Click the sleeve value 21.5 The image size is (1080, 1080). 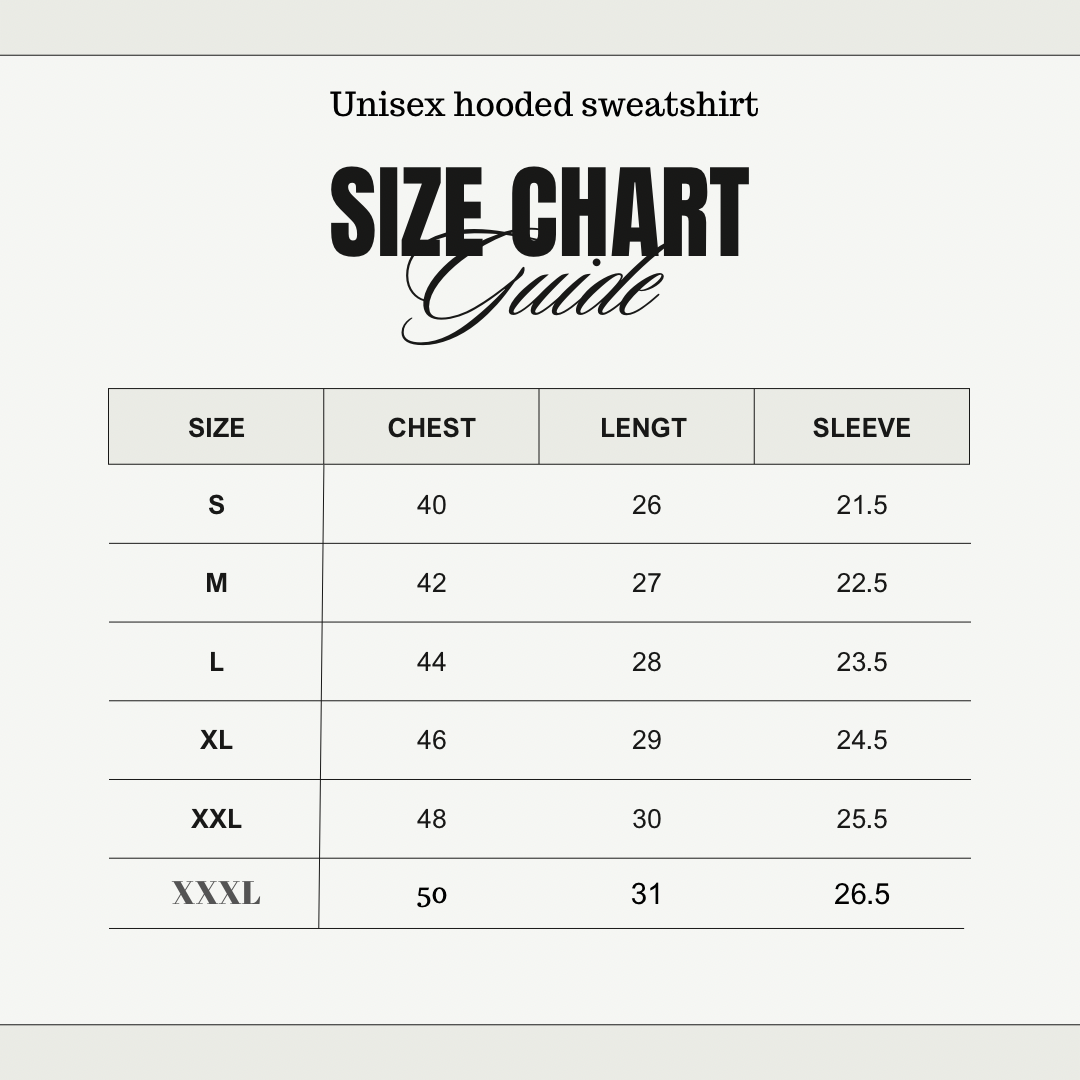click(861, 505)
